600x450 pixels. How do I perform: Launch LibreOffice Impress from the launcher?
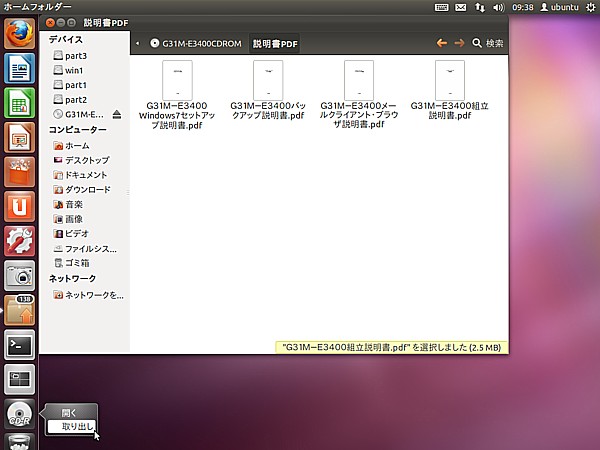(19, 137)
